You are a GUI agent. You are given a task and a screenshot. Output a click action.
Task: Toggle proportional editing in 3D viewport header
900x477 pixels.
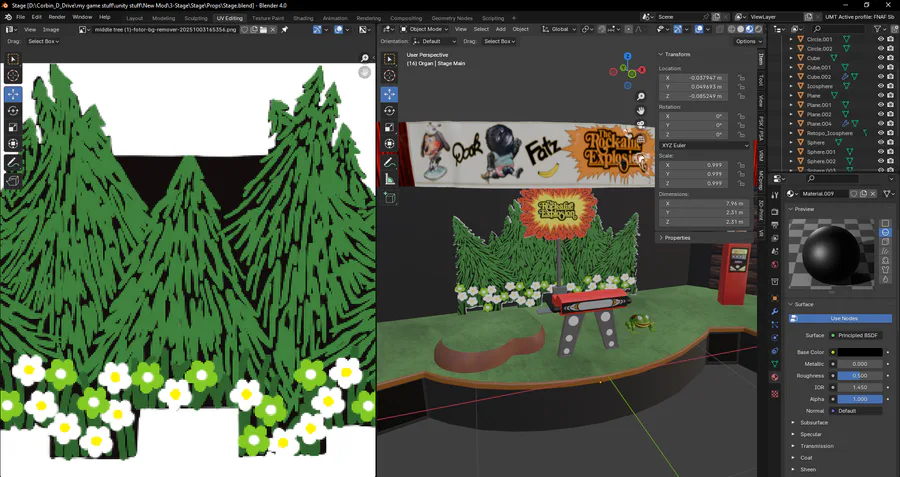[629, 29]
